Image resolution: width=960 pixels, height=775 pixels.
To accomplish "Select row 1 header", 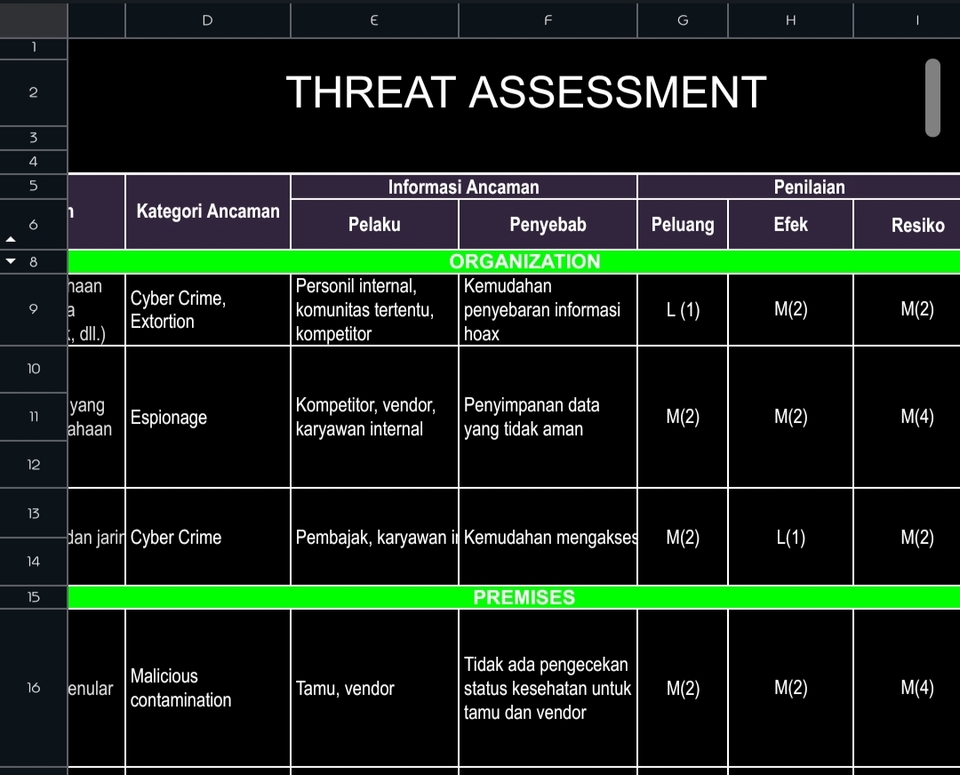I will pos(34,48).
